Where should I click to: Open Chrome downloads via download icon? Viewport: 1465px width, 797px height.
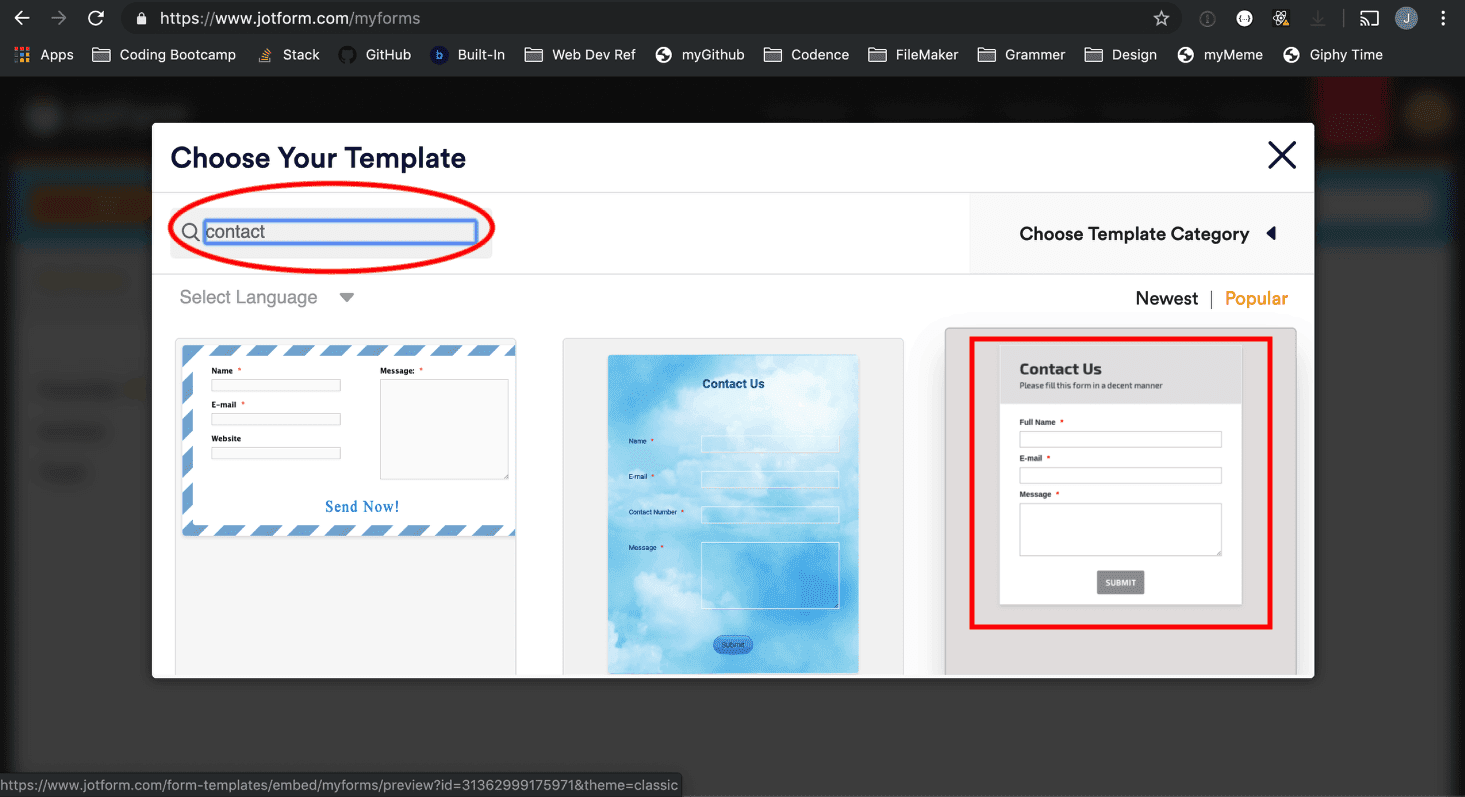pos(1320,18)
